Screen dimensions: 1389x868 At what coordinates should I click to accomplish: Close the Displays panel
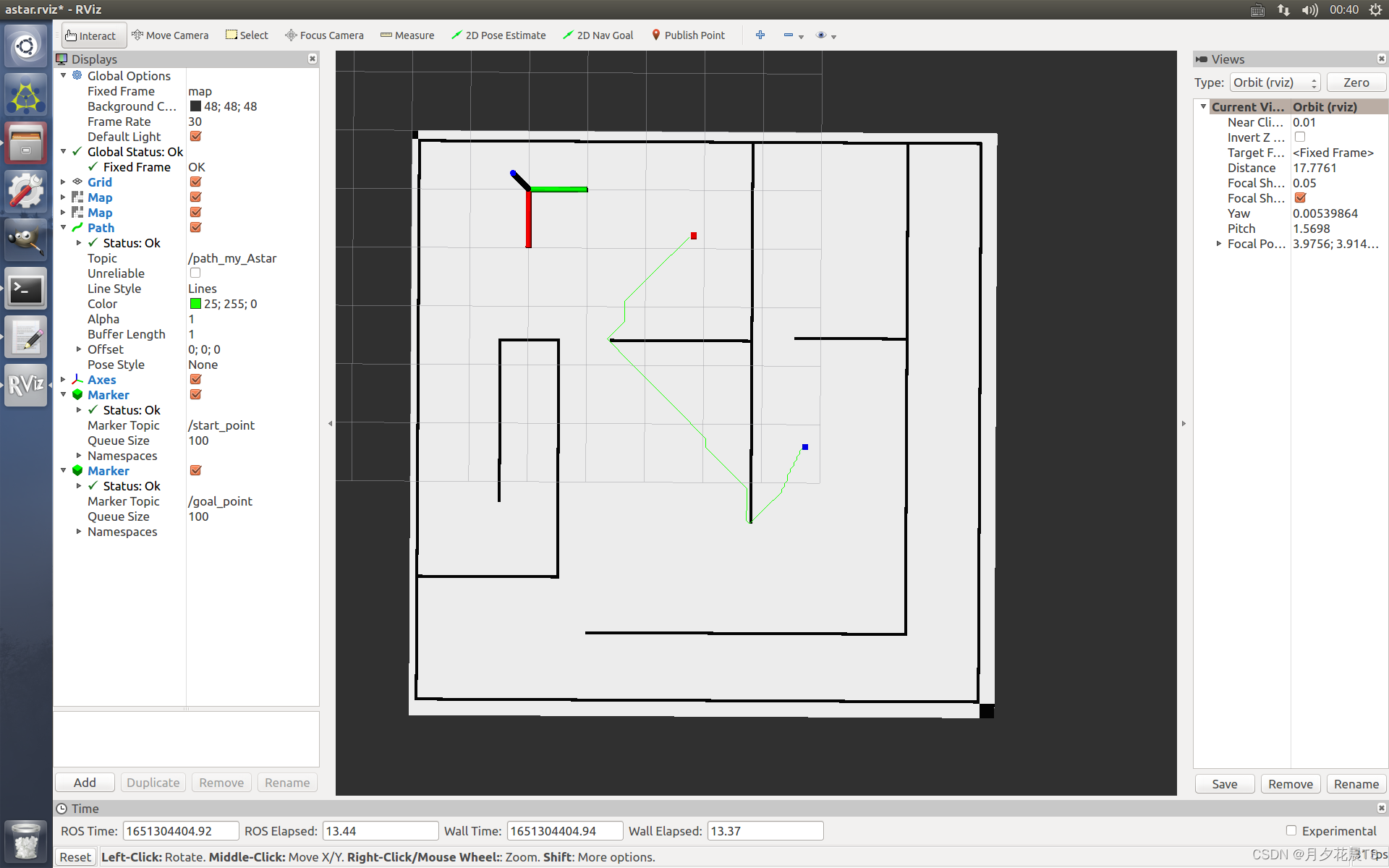click(313, 59)
